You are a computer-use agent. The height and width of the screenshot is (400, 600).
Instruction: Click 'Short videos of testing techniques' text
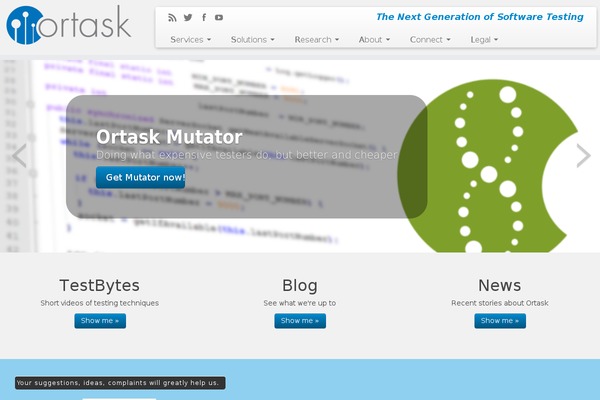[x=99, y=303]
